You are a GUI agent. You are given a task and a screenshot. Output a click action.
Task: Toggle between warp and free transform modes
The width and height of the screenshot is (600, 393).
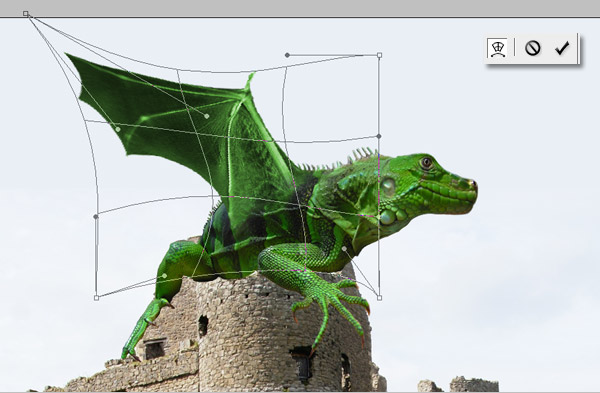tap(498, 48)
